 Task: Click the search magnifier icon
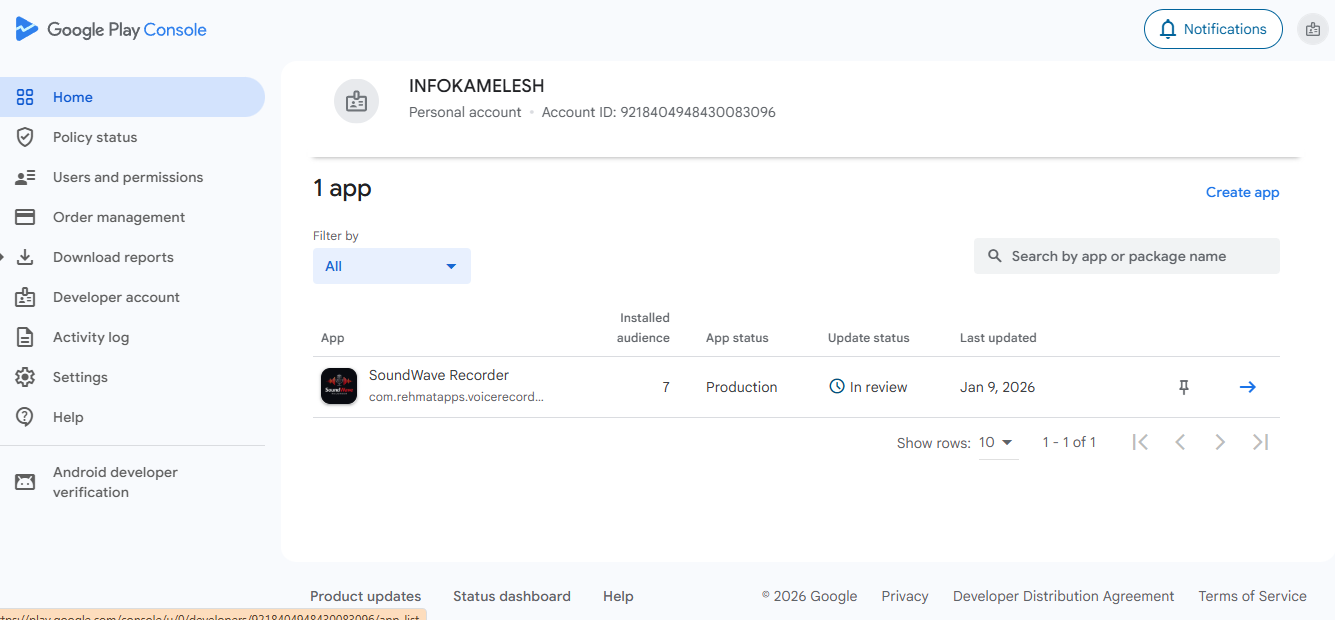click(x=995, y=256)
